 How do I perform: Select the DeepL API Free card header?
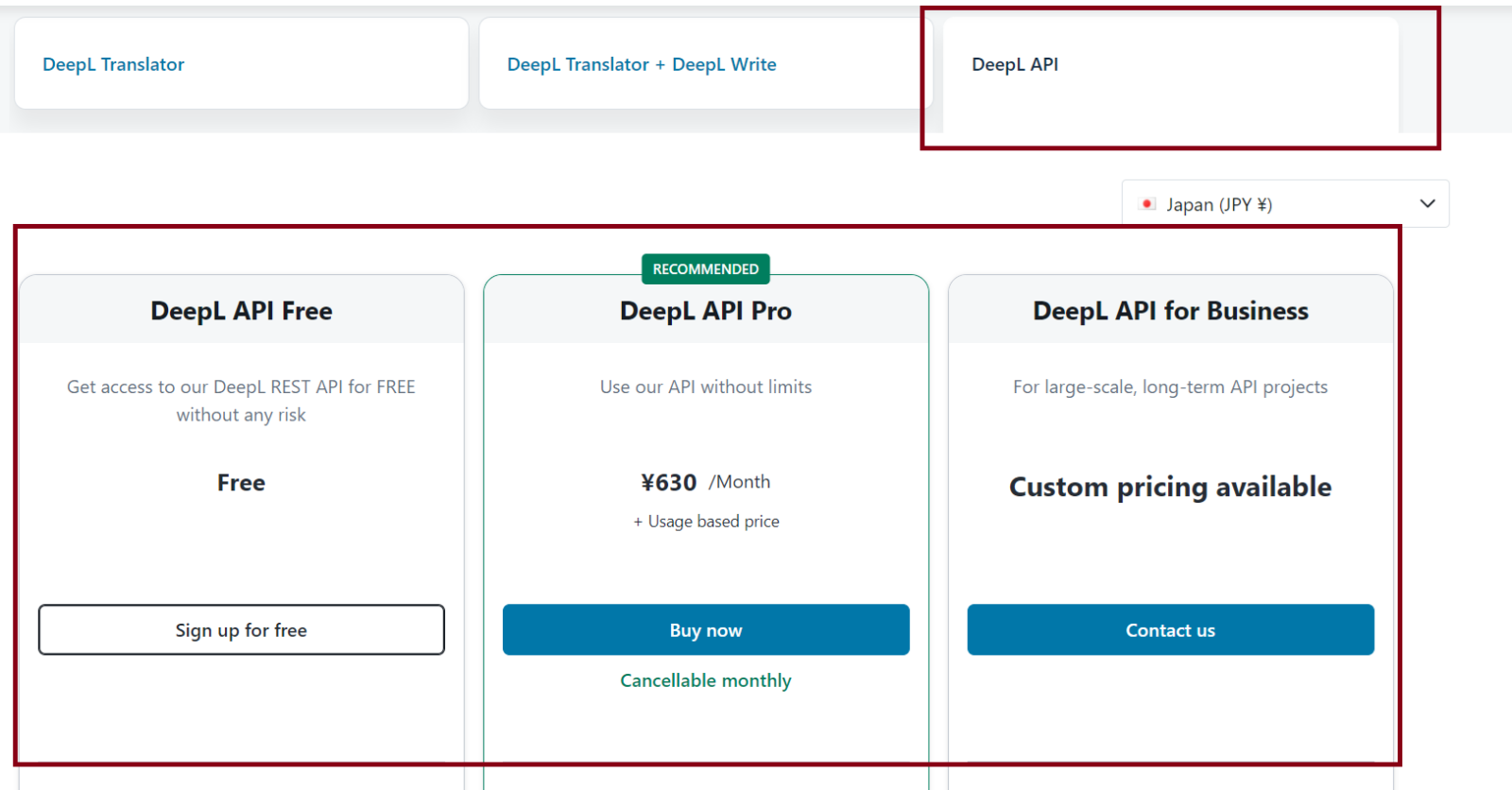click(241, 310)
